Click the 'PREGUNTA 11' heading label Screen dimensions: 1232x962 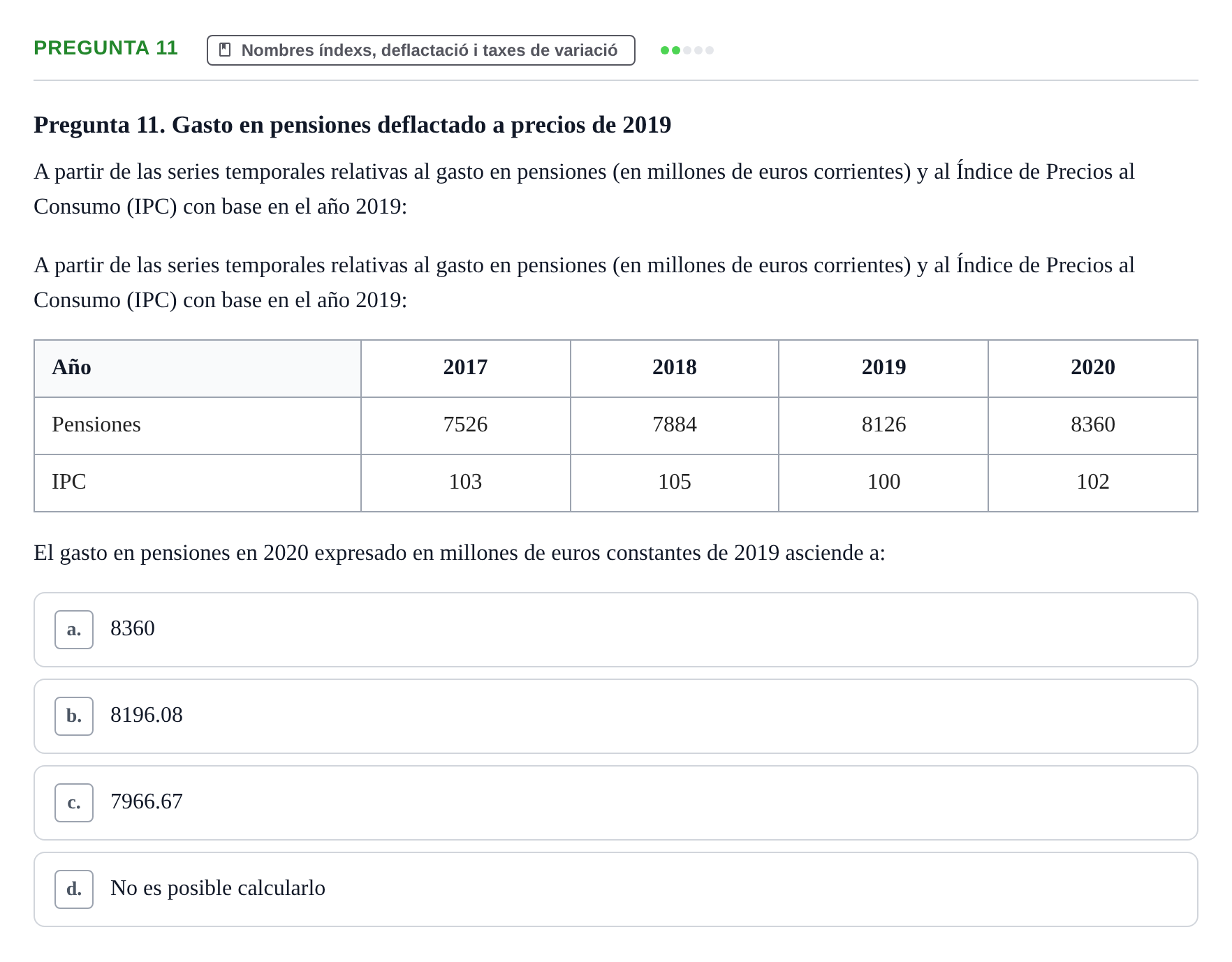105,48
